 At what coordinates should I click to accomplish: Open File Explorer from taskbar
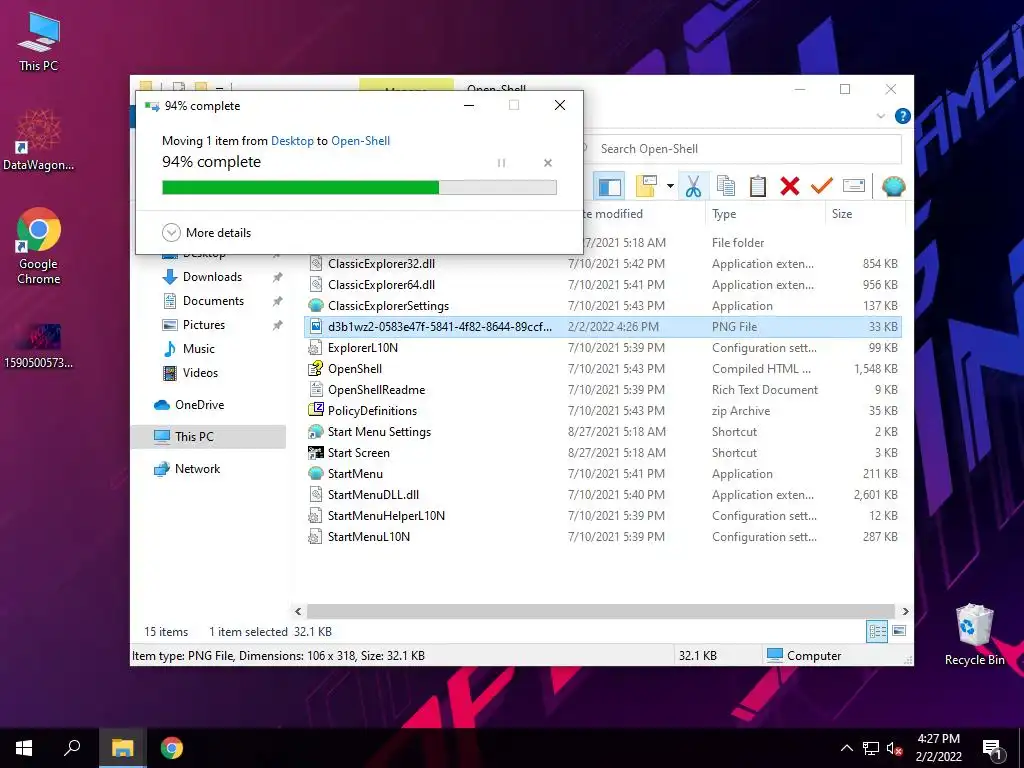tap(123, 748)
